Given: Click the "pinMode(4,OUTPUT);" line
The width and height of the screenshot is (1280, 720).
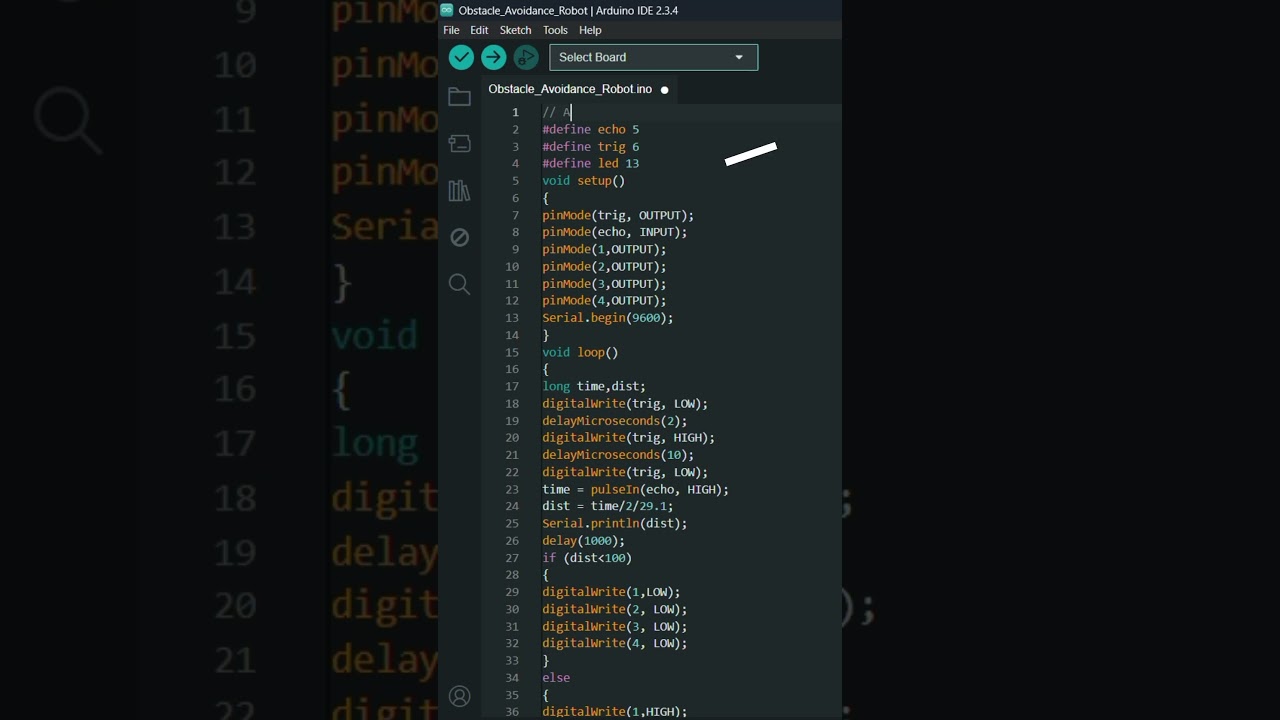Looking at the screenshot, I should (x=604, y=300).
